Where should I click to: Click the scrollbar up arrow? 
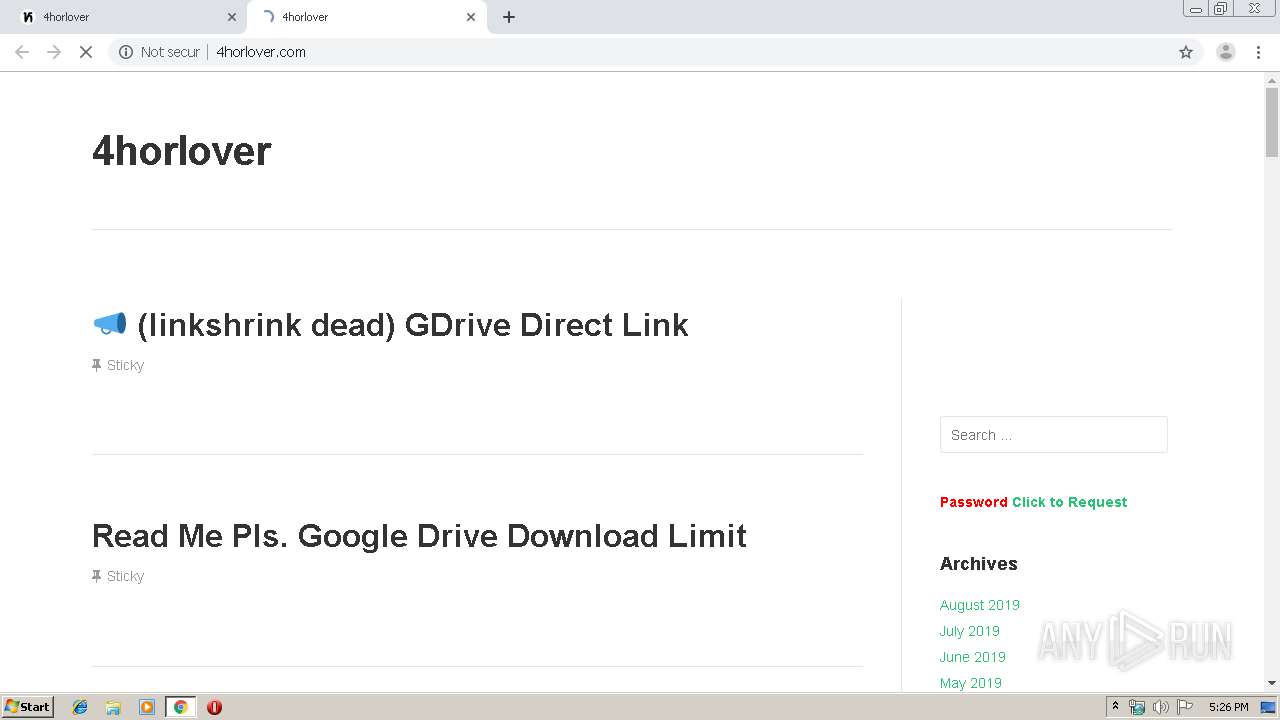pos(1272,79)
